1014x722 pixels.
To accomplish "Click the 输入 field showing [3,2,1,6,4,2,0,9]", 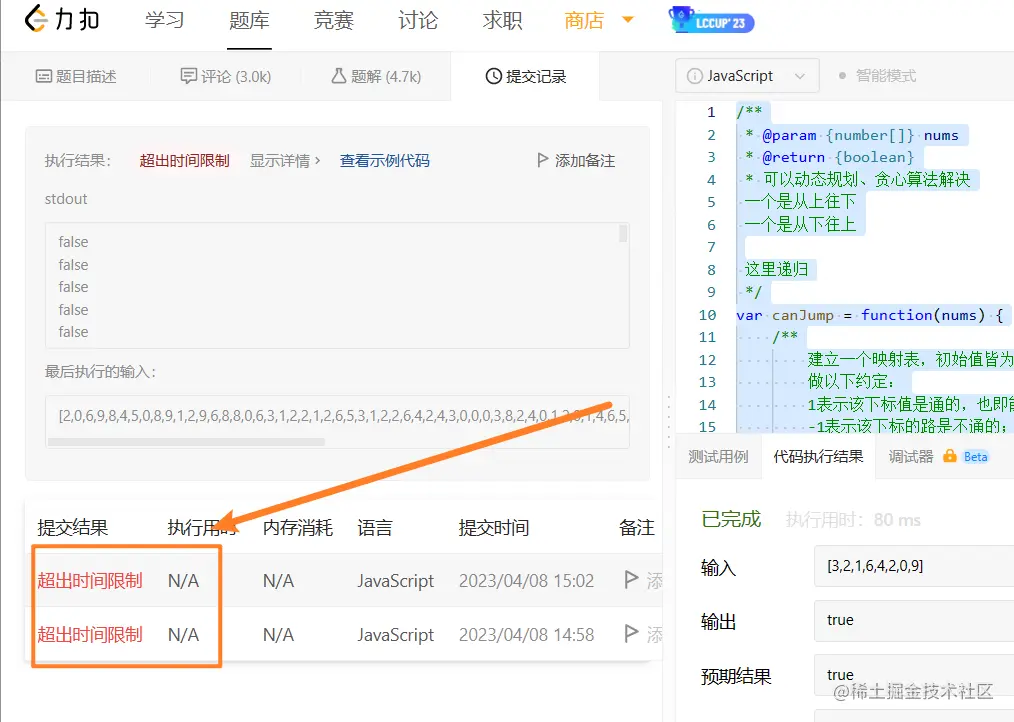I will 914,566.
